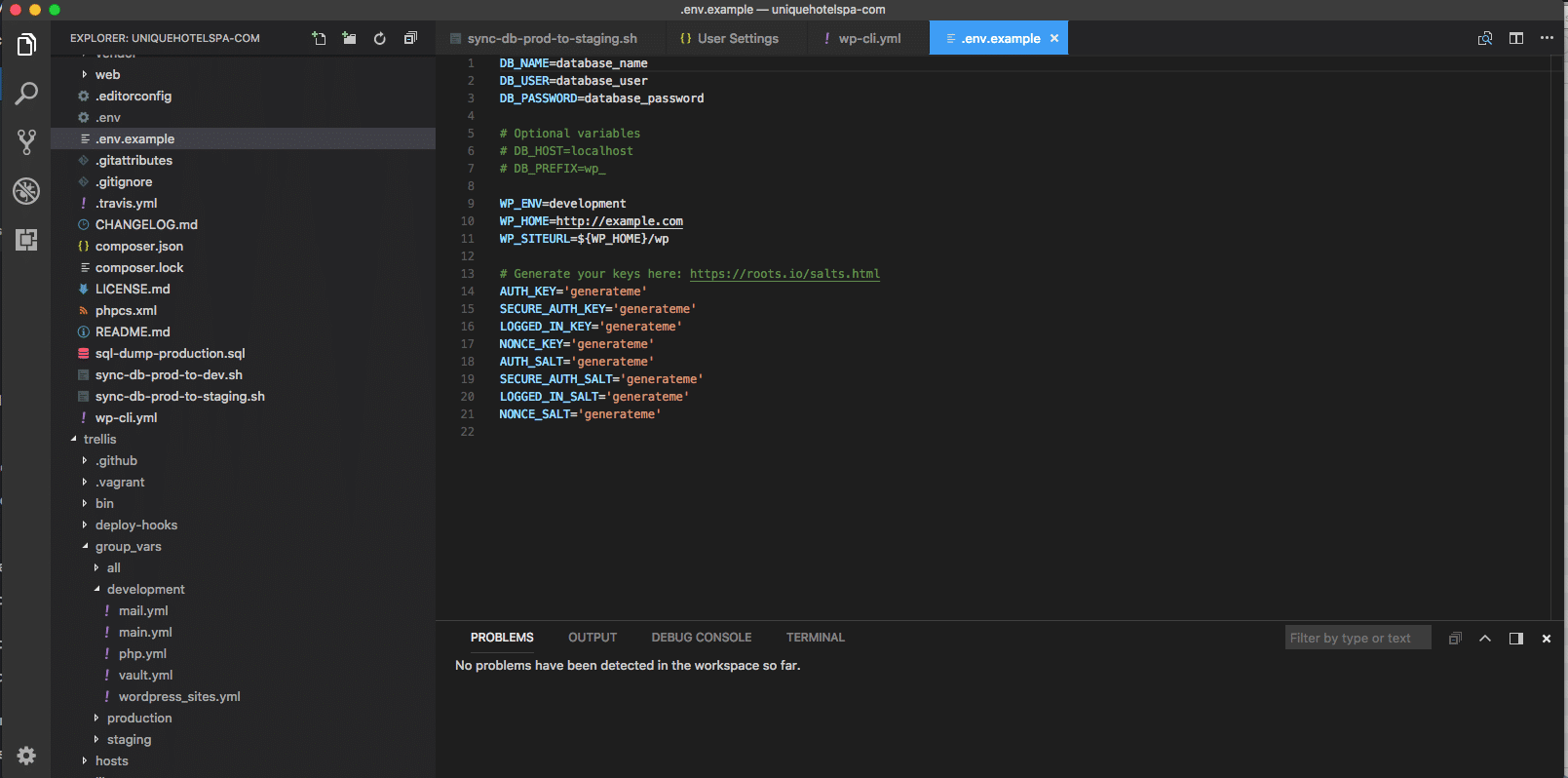Open the Explorer view in activity bar
This screenshot has width=1568, height=778.
click(x=26, y=45)
